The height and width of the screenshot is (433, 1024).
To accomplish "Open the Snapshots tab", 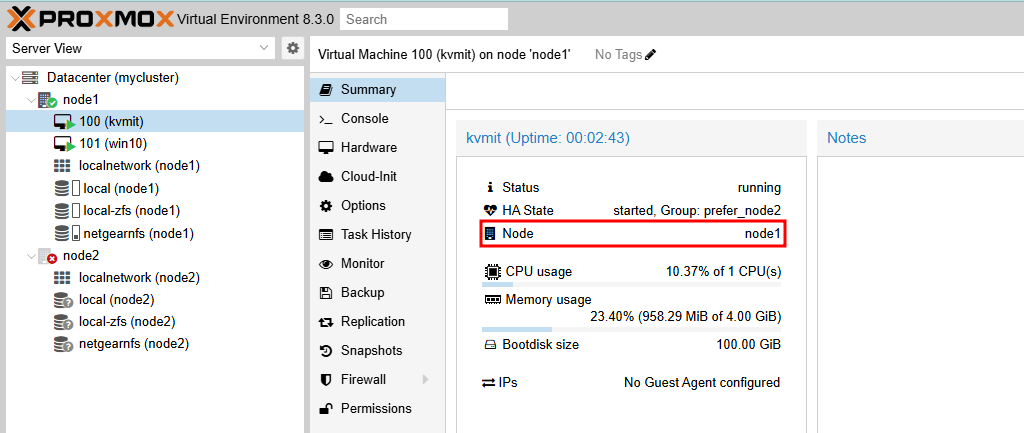I will 377,351.
